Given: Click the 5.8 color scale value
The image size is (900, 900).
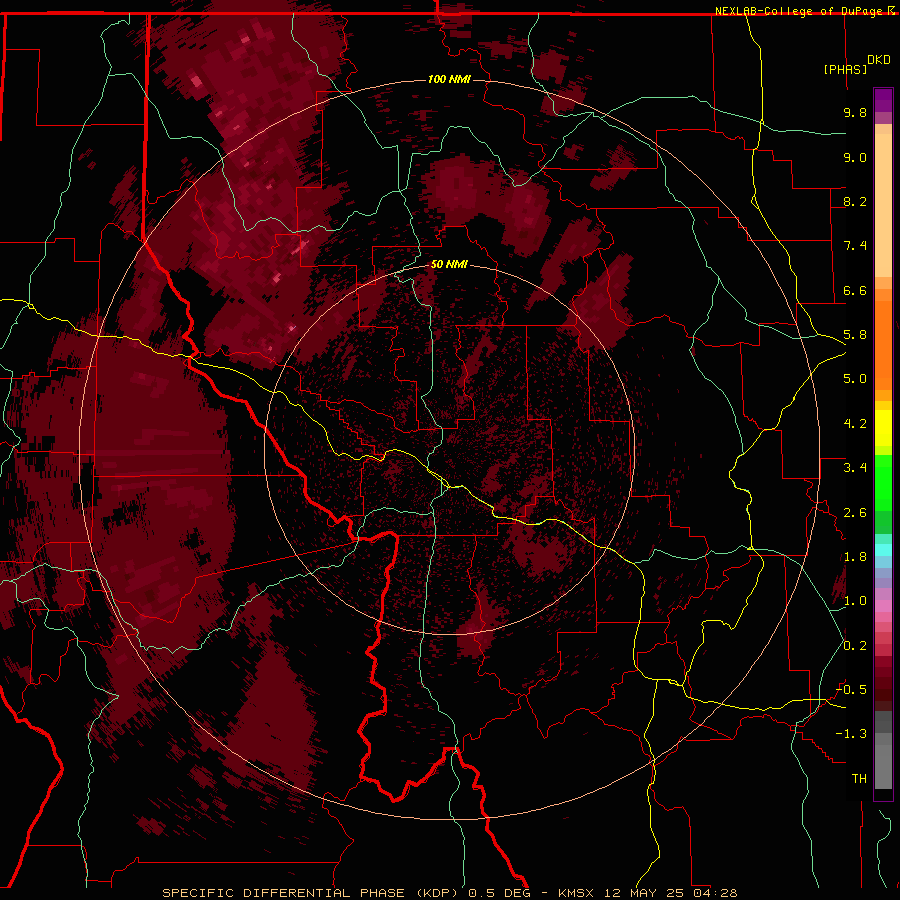Looking at the screenshot, I should (855, 335).
